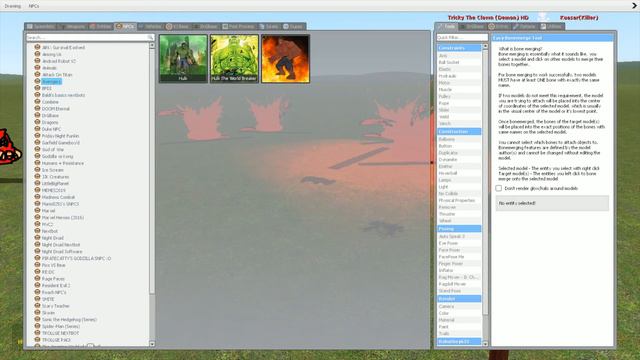Click the down arrow of tool list scrollbar
This screenshot has width=640, height=360.
(485, 344)
